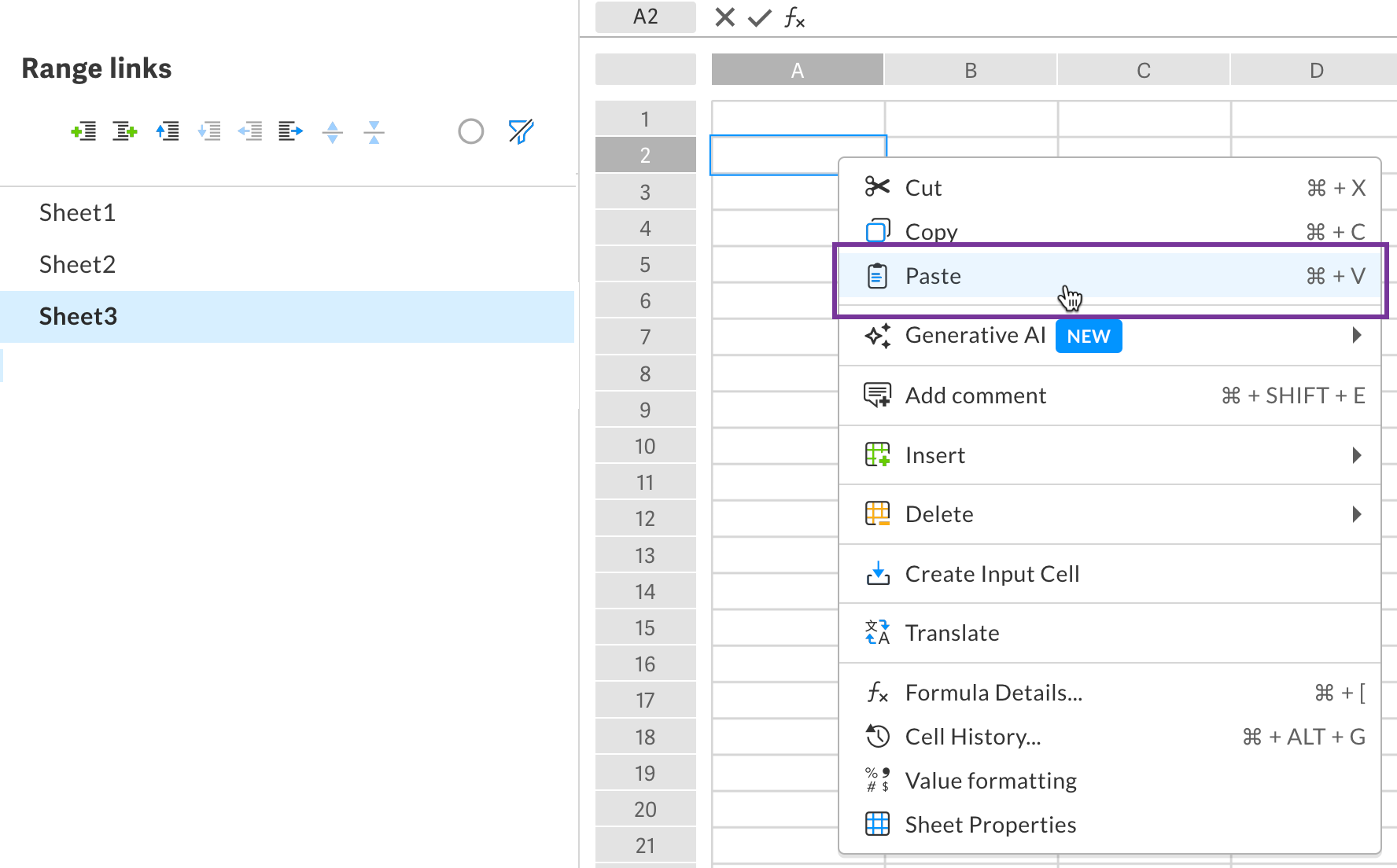Add a new range link column on the left
Image resolution: width=1397 pixels, height=868 pixels.
pyautogui.click(x=83, y=131)
